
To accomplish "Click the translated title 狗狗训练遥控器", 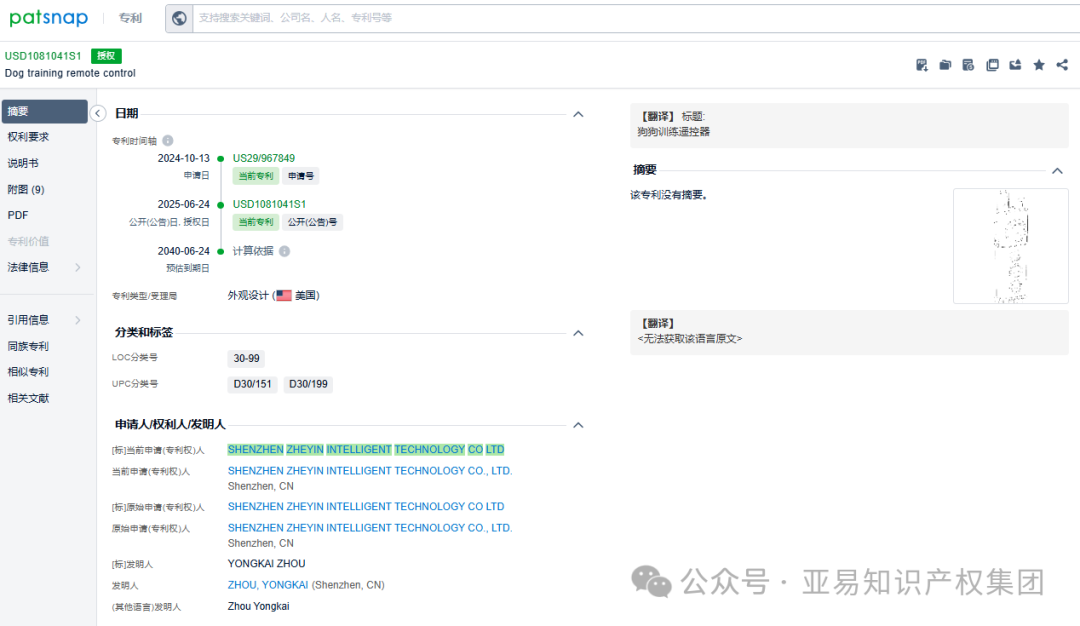I will pos(674,132).
